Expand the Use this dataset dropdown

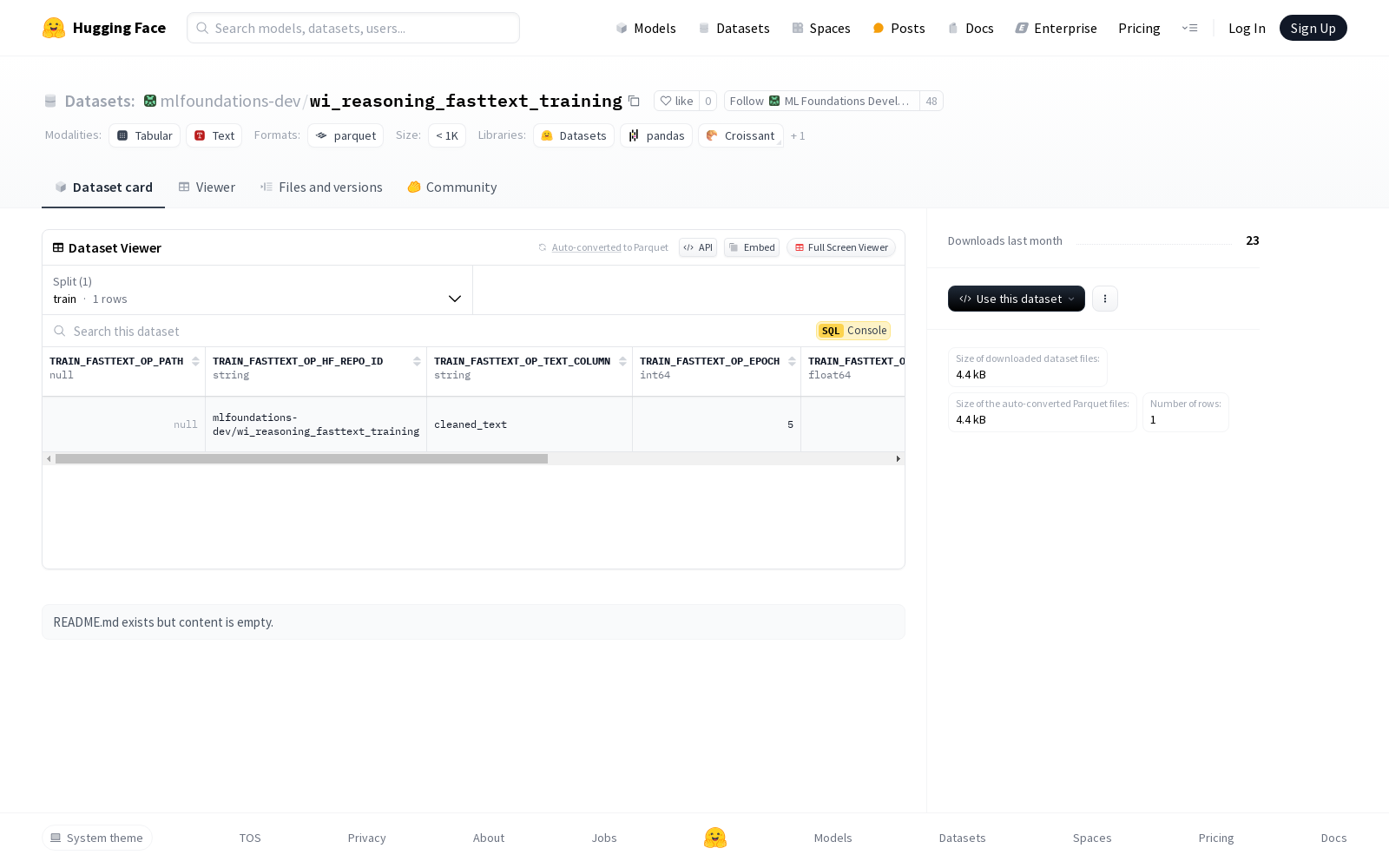pos(1017,299)
